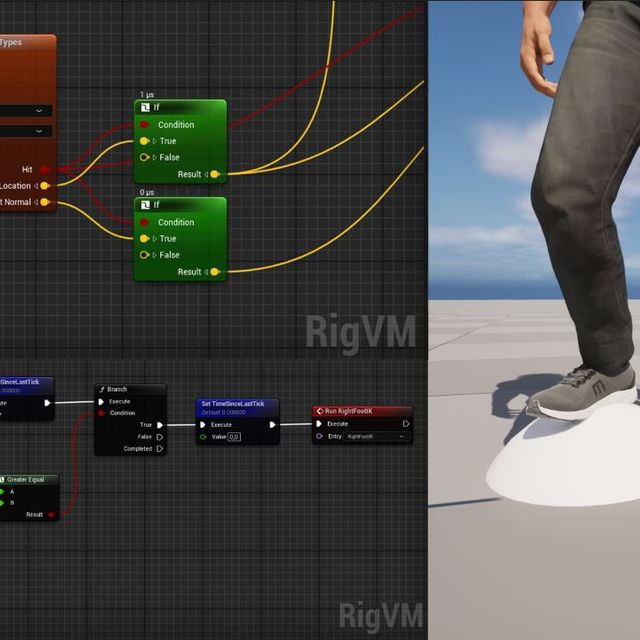The height and width of the screenshot is (640, 640).
Task: Click Branch node's Execute input pin
Action: tap(101, 402)
